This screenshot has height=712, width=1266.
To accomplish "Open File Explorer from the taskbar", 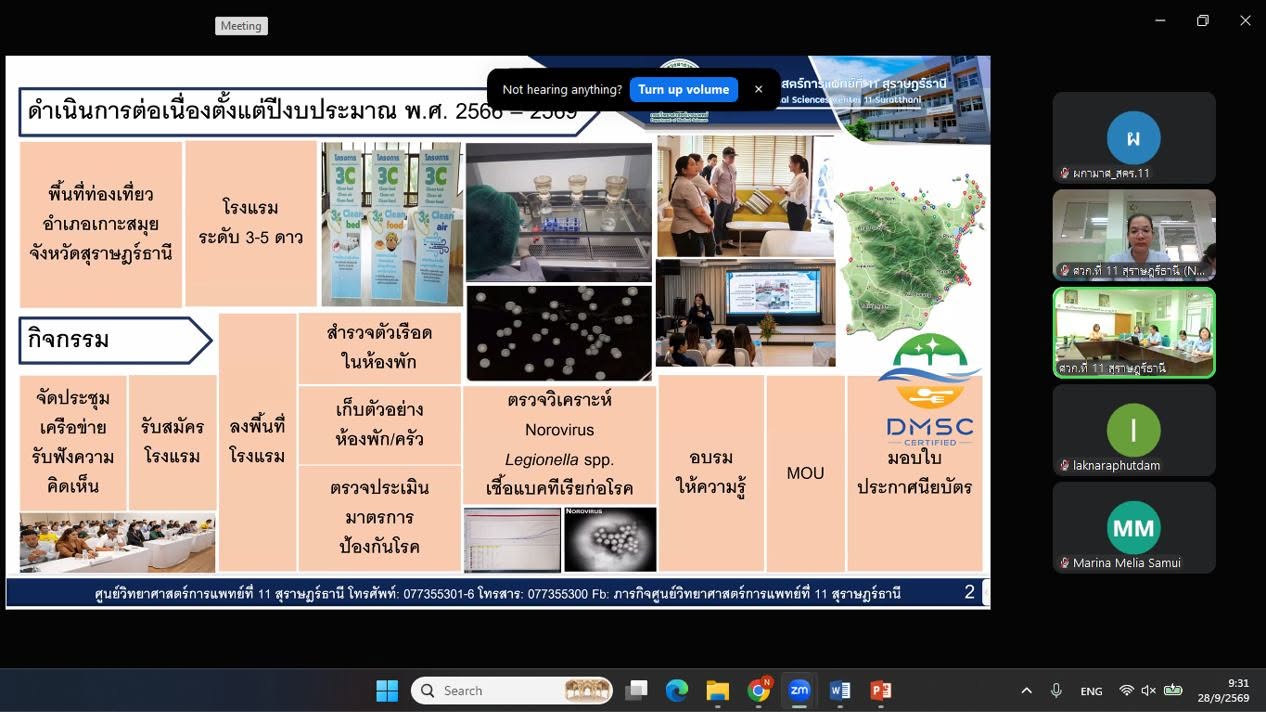I will click(x=718, y=690).
